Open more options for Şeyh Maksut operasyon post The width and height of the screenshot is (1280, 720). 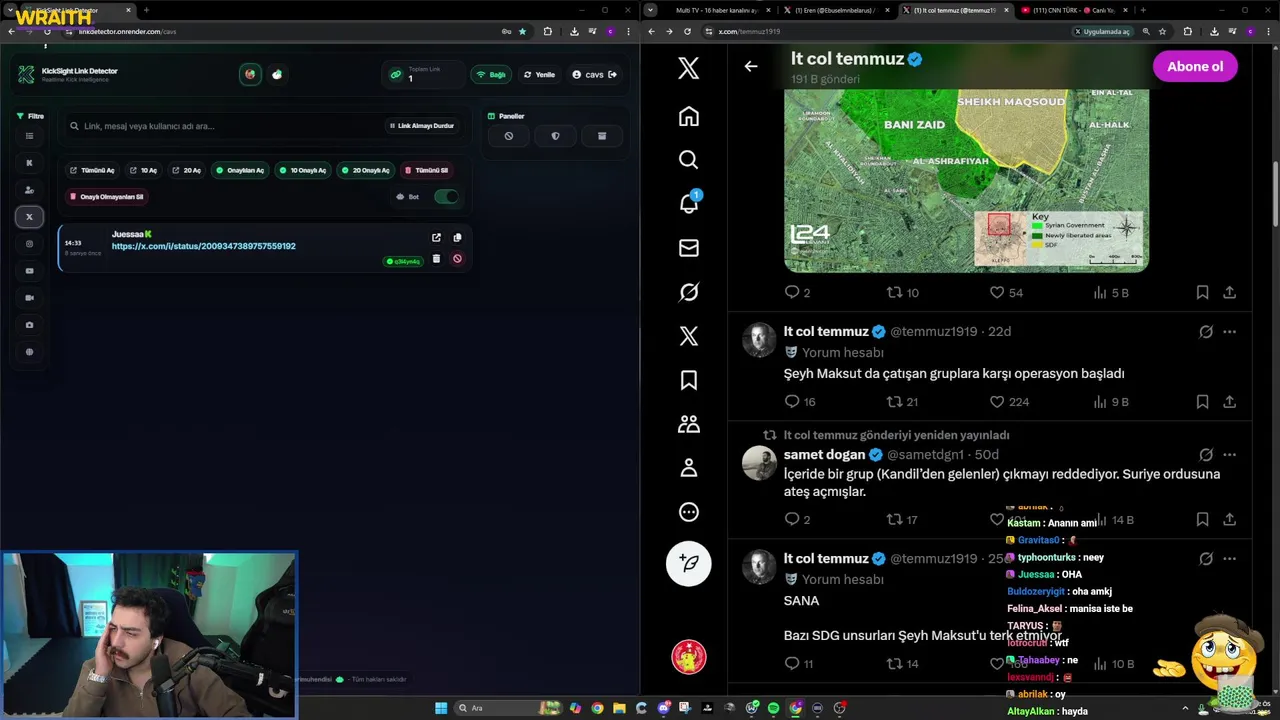(1230, 332)
